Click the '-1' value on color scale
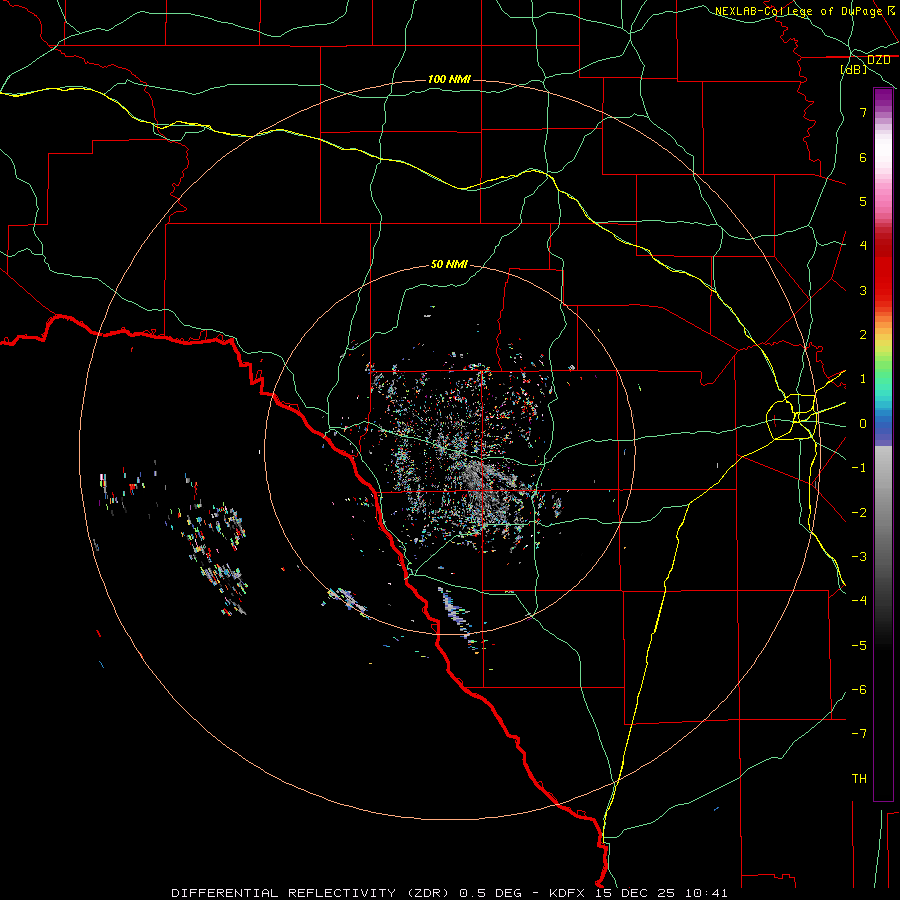Image resolution: width=900 pixels, height=900 pixels. tap(859, 468)
